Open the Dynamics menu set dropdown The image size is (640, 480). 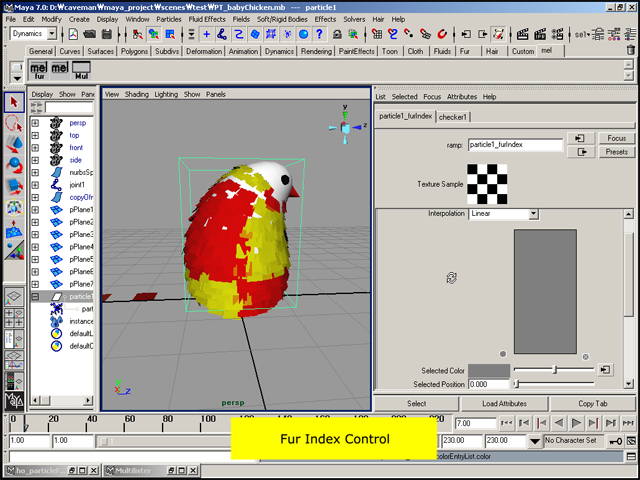[52, 34]
